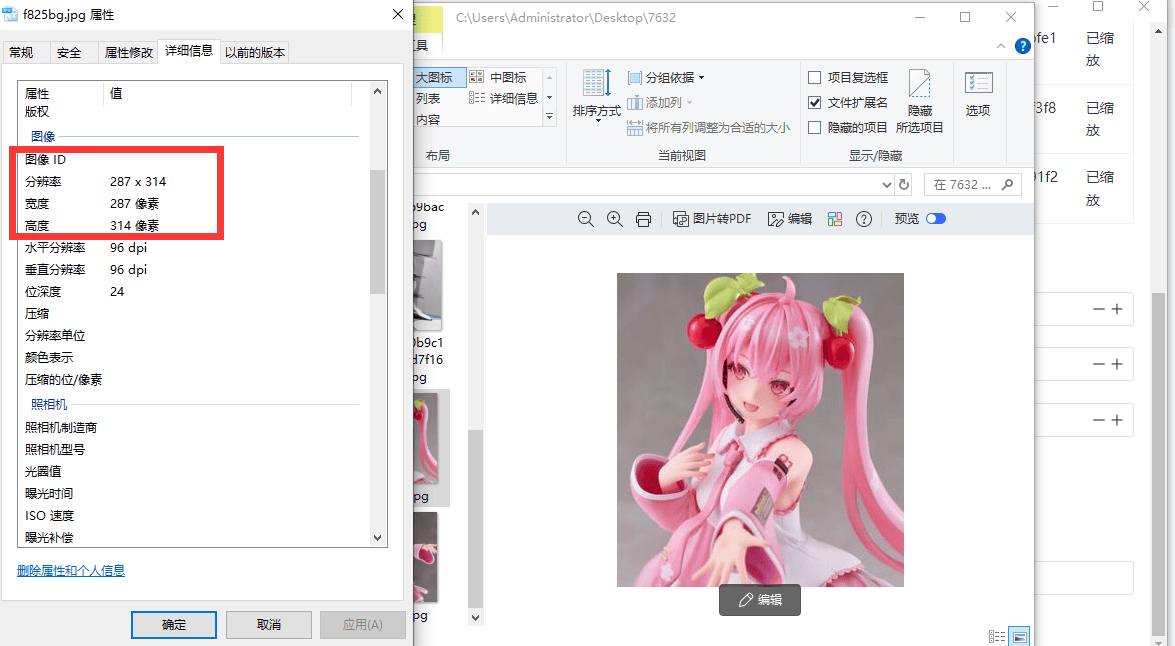Open the colorful grid apps icon
The image size is (1175, 646).
click(835, 219)
